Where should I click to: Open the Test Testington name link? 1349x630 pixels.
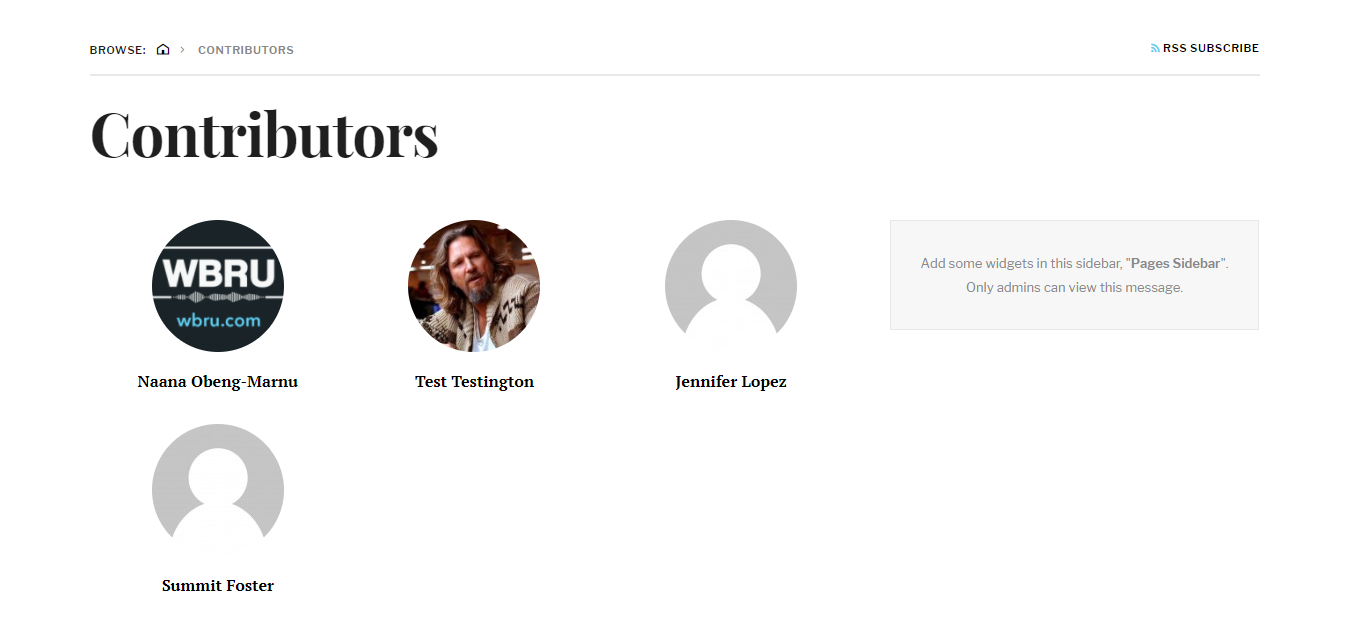click(474, 382)
